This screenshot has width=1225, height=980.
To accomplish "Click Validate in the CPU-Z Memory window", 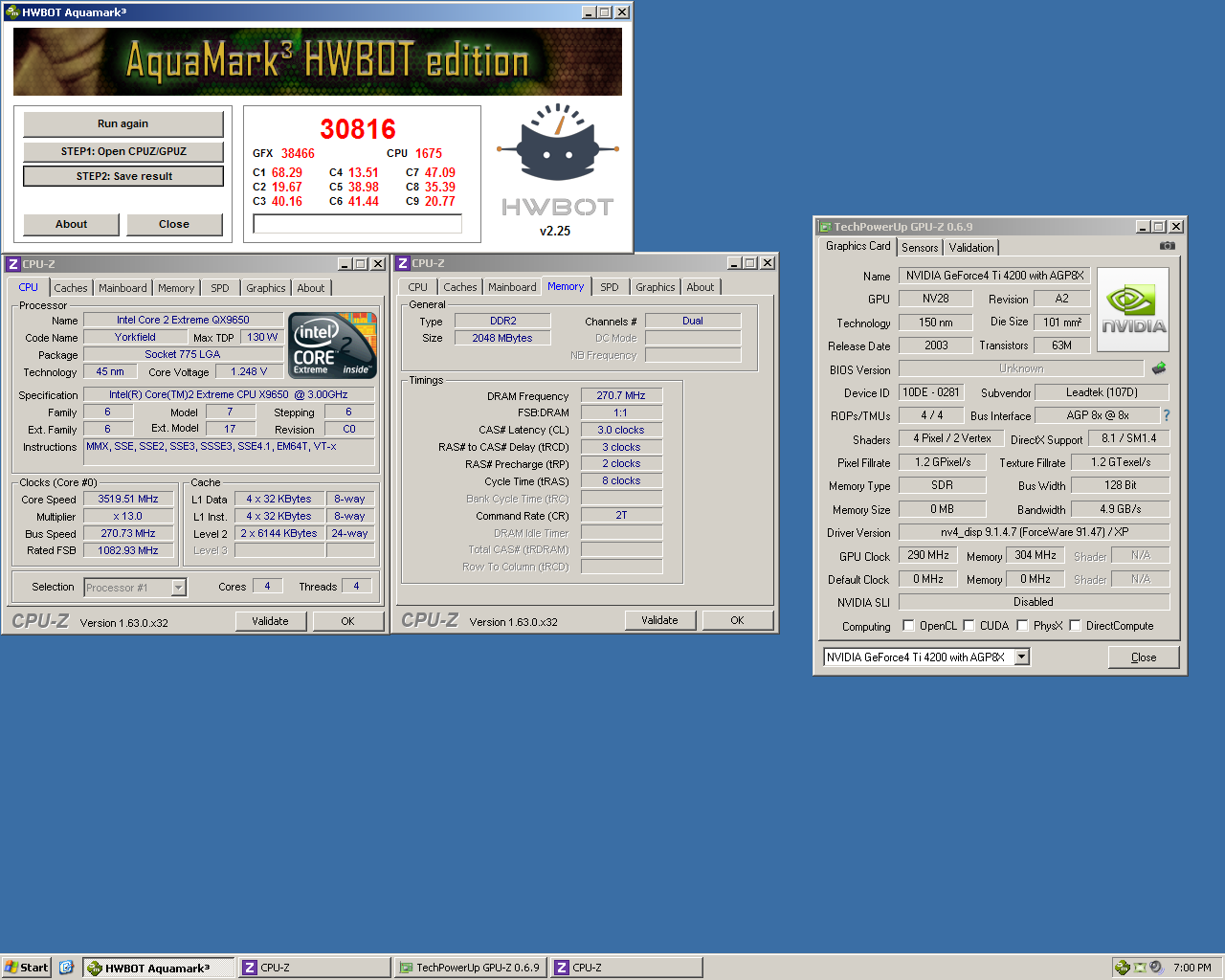I will [x=659, y=620].
